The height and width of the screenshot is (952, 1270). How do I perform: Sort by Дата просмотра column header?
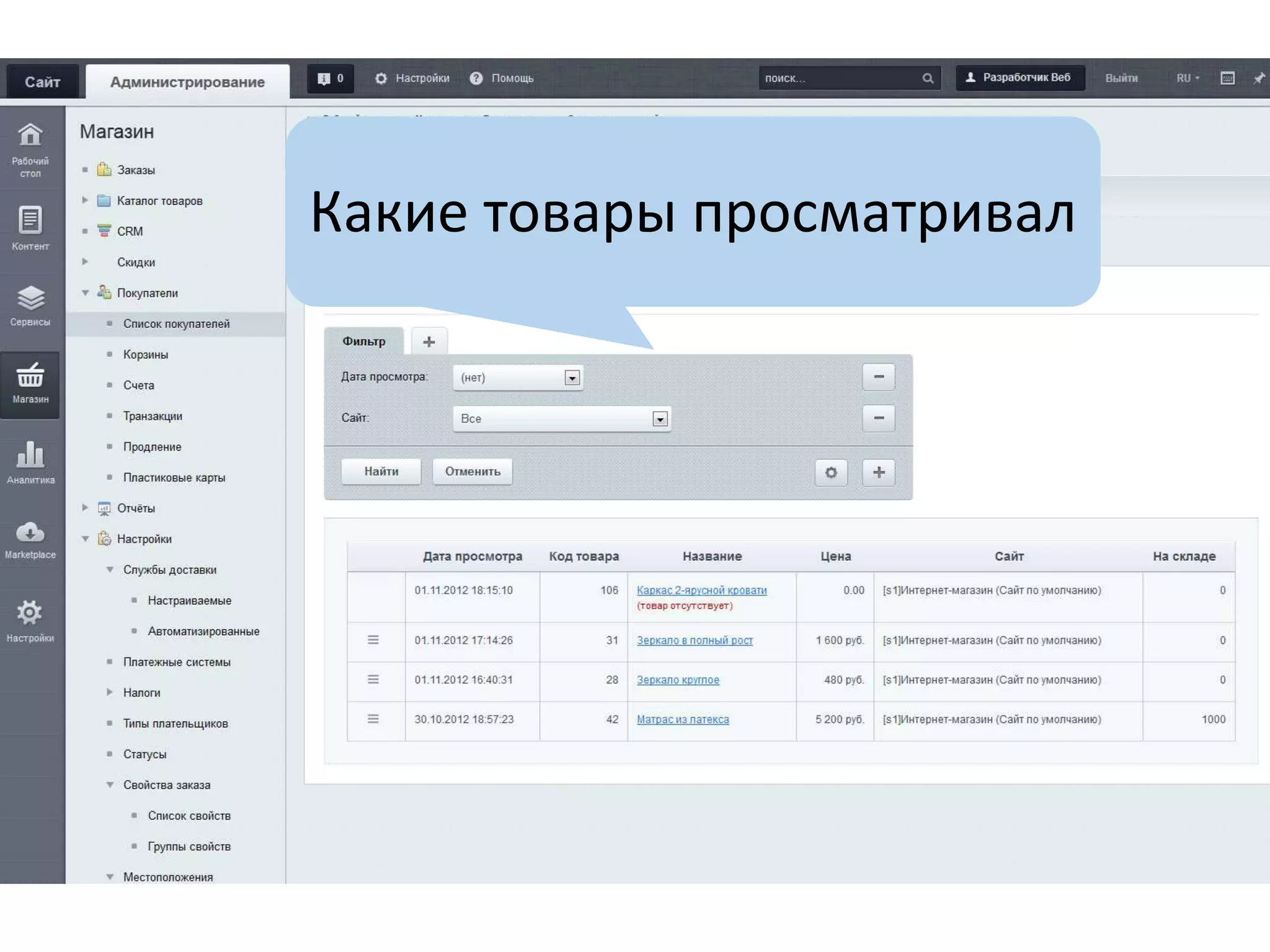point(473,557)
